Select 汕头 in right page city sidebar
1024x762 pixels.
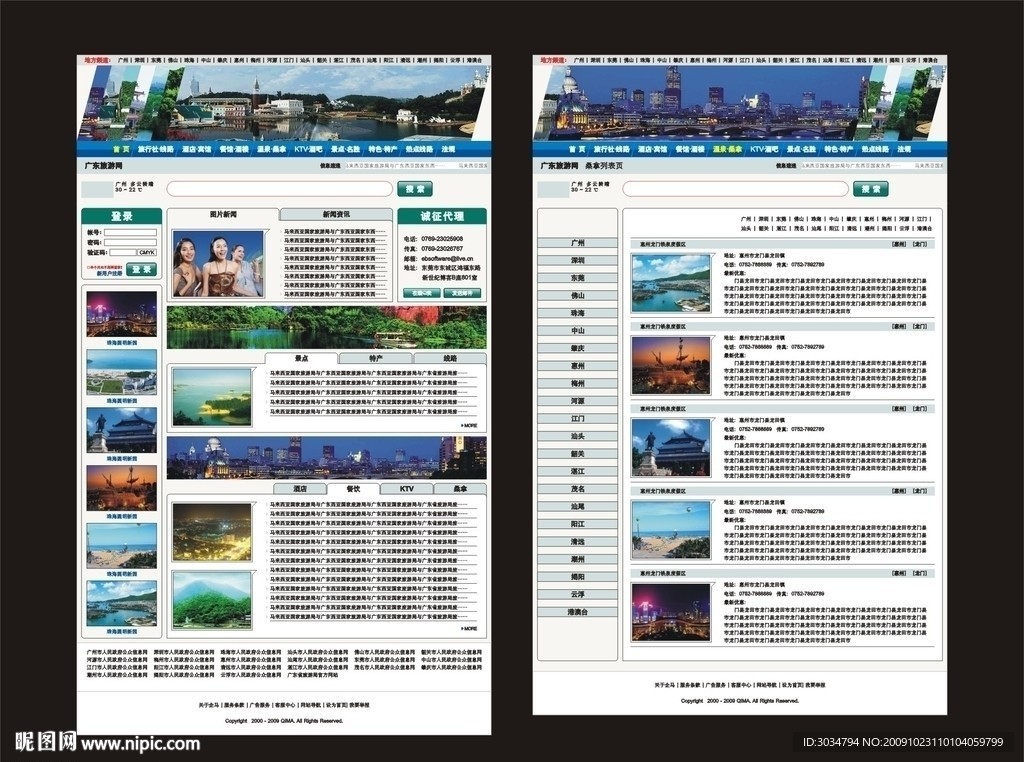(x=577, y=436)
